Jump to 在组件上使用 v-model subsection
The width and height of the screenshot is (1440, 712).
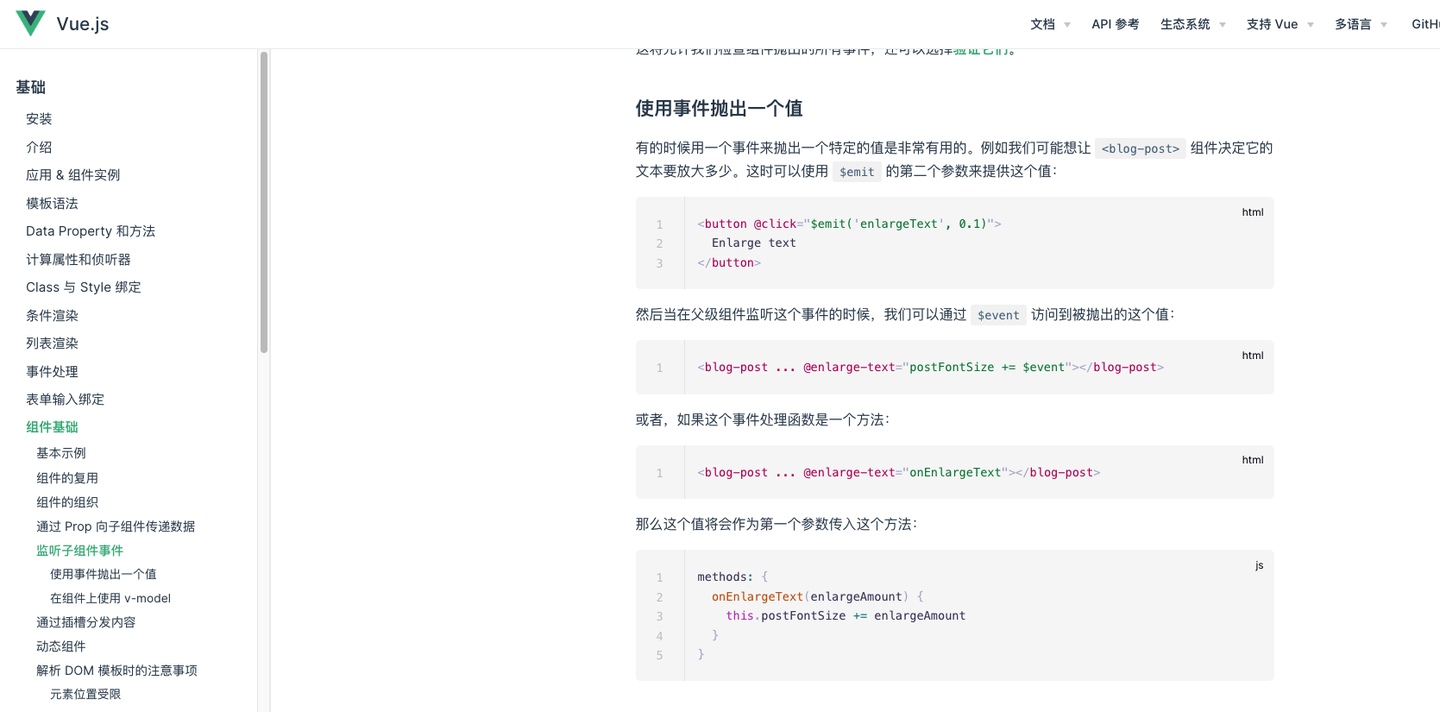pyautogui.click(x=110, y=598)
